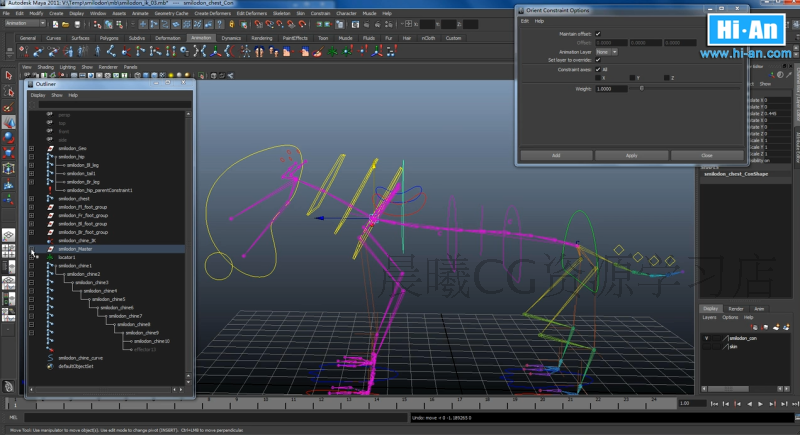Open the viewport Shading menu

pyautogui.click(x=45, y=67)
